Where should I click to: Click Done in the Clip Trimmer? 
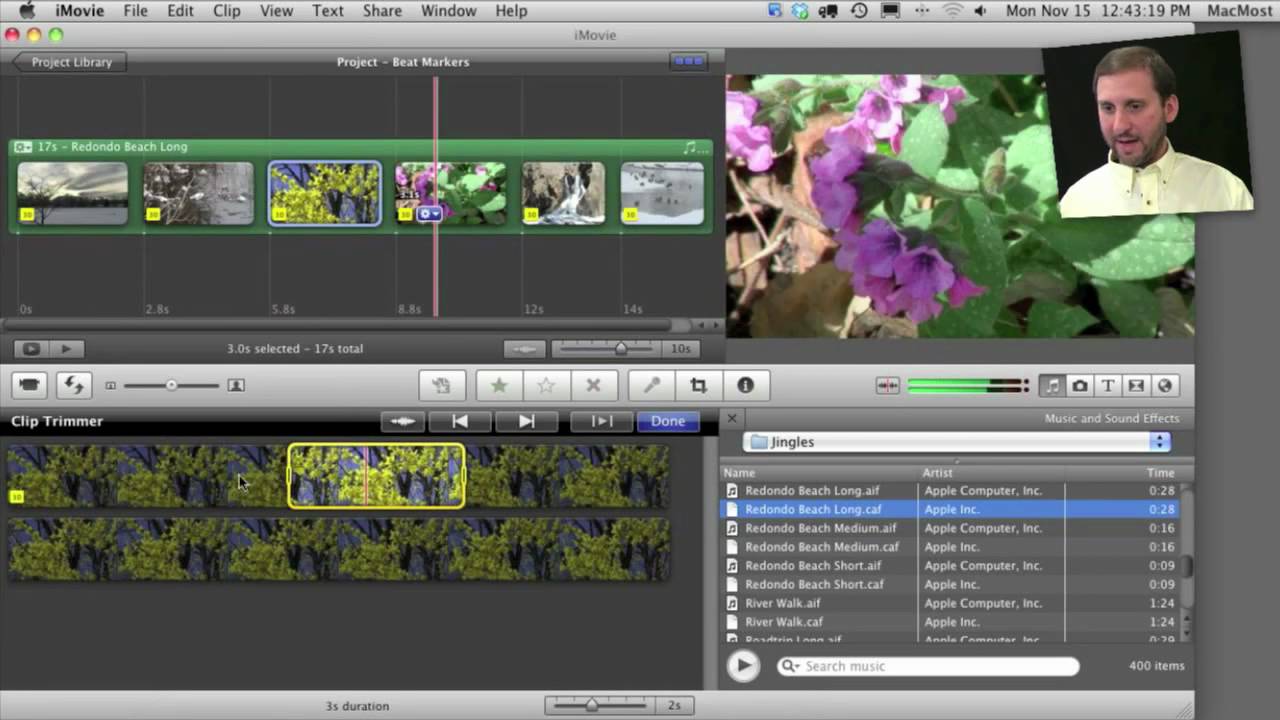click(x=668, y=421)
